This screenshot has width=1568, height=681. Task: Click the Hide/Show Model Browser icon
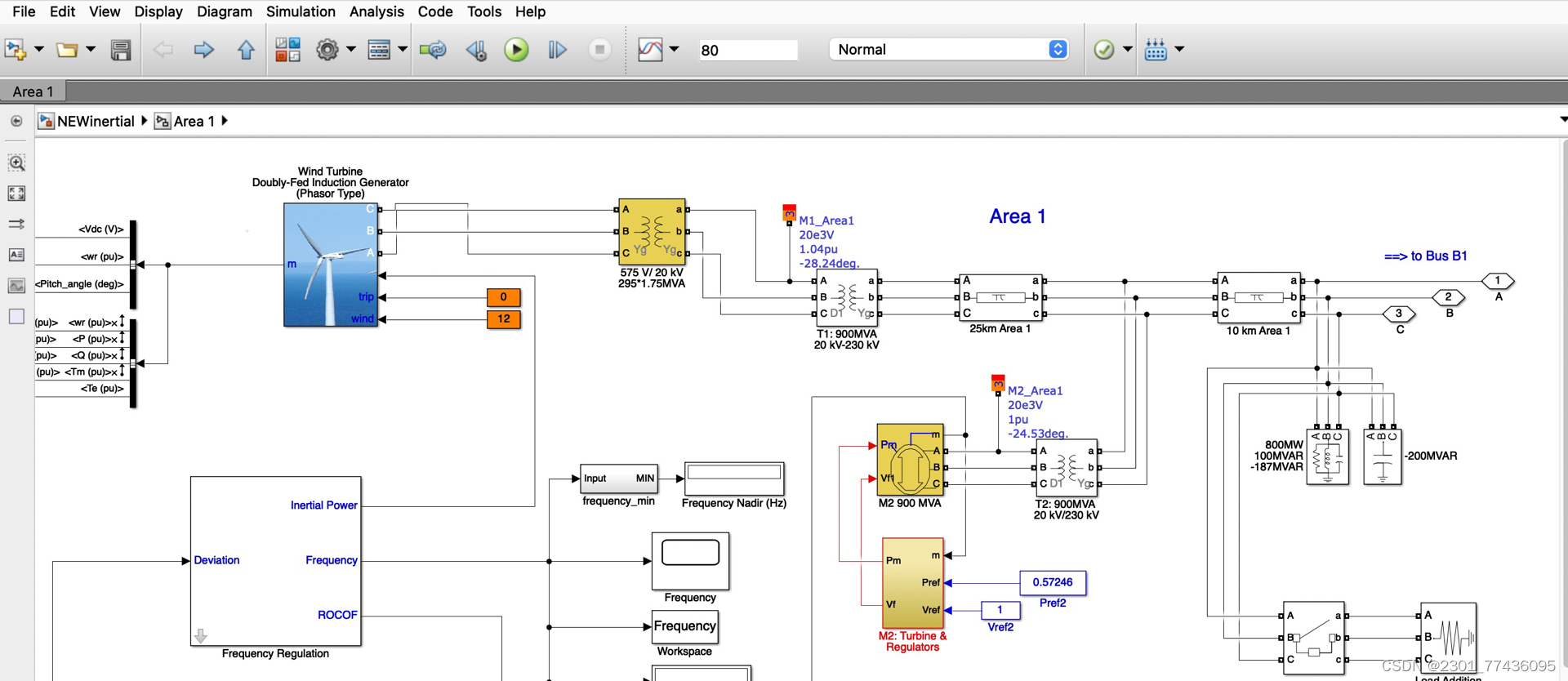[16, 121]
